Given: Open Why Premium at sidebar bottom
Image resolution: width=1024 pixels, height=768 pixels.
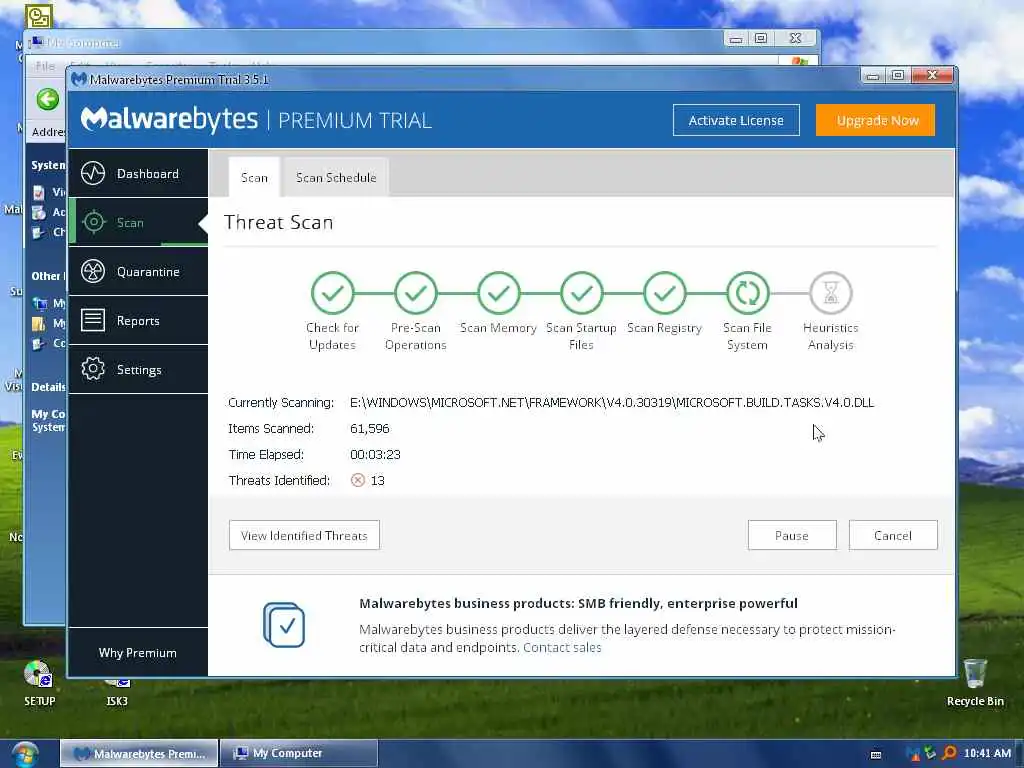Looking at the screenshot, I should 138,652.
